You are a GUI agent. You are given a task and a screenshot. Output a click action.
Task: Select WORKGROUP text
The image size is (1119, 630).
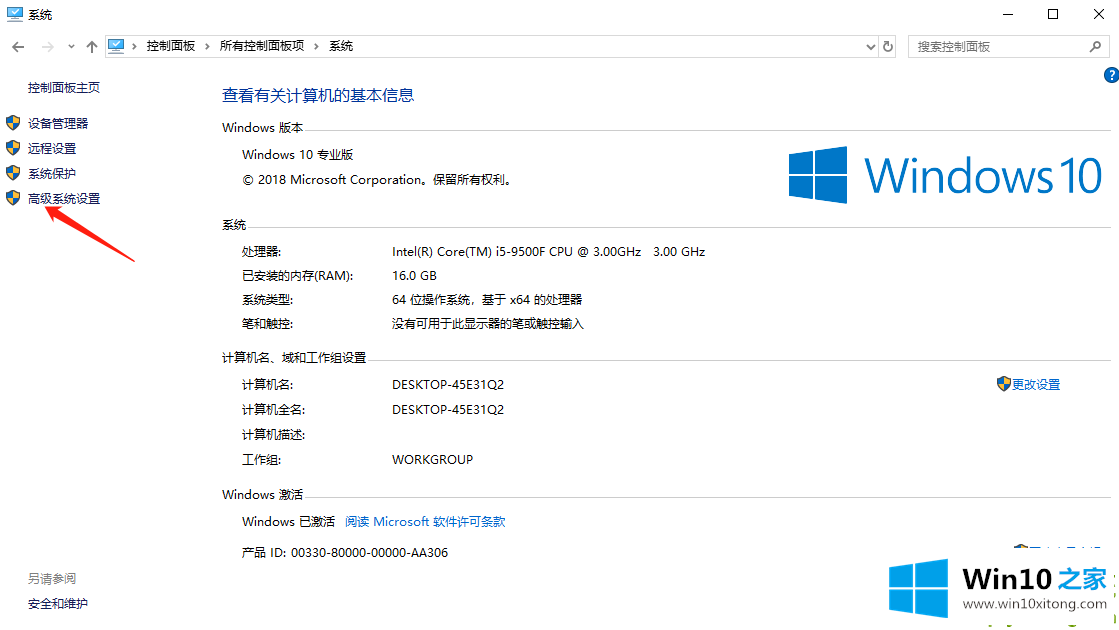(x=432, y=459)
